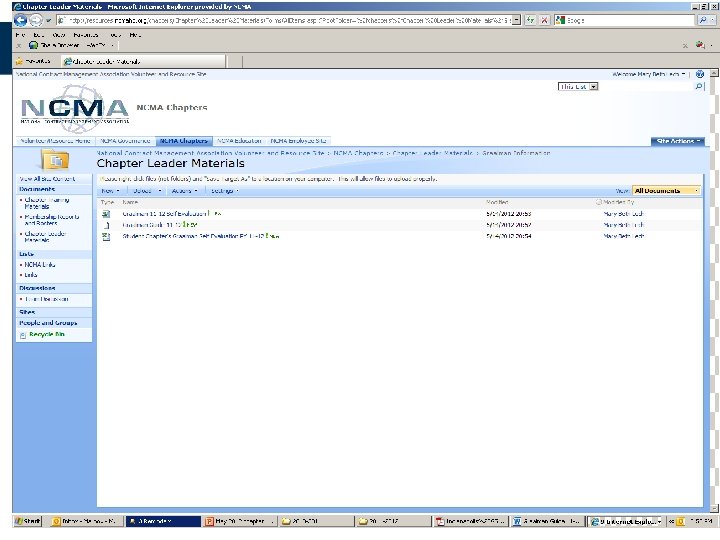Image resolution: width=720 pixels, height=540 pixels.
Task: Click View All Site Content link
Action: click(47, 179)
